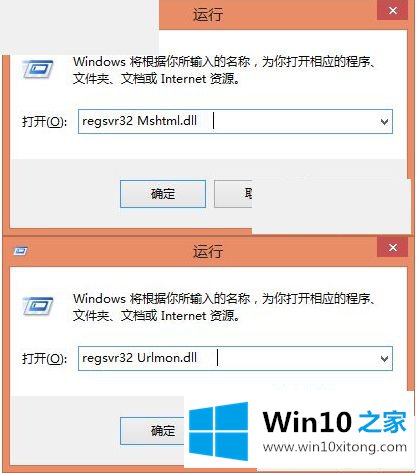
Task: Visit the www.win10xitong.com link
Action: pos(335,447)
